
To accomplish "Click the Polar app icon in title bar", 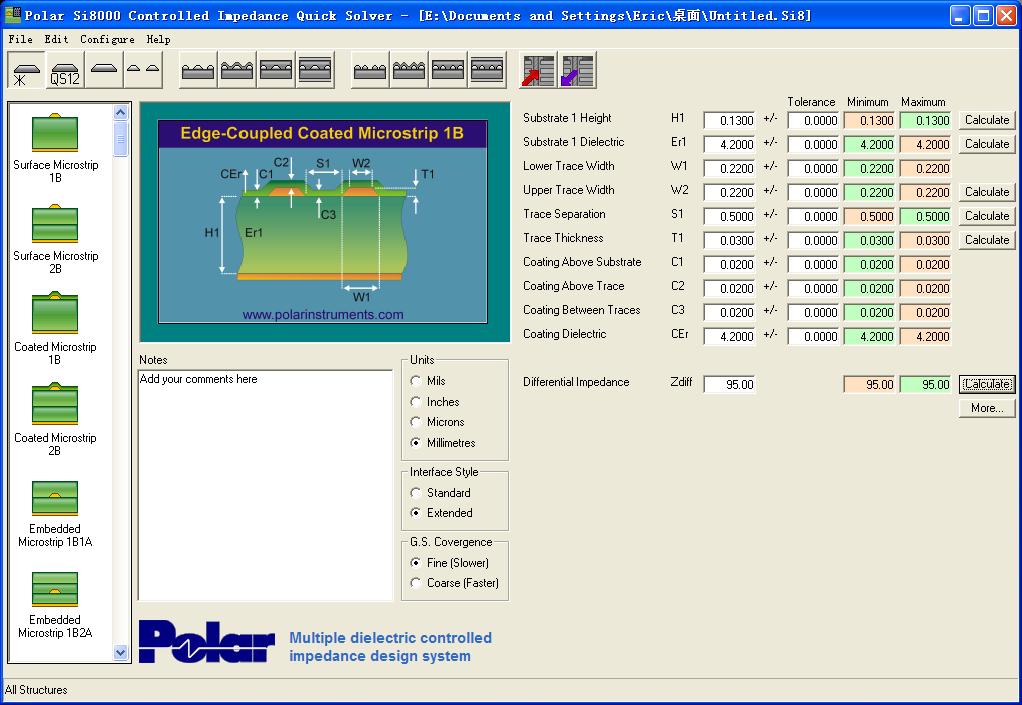I will pos(12,14).
